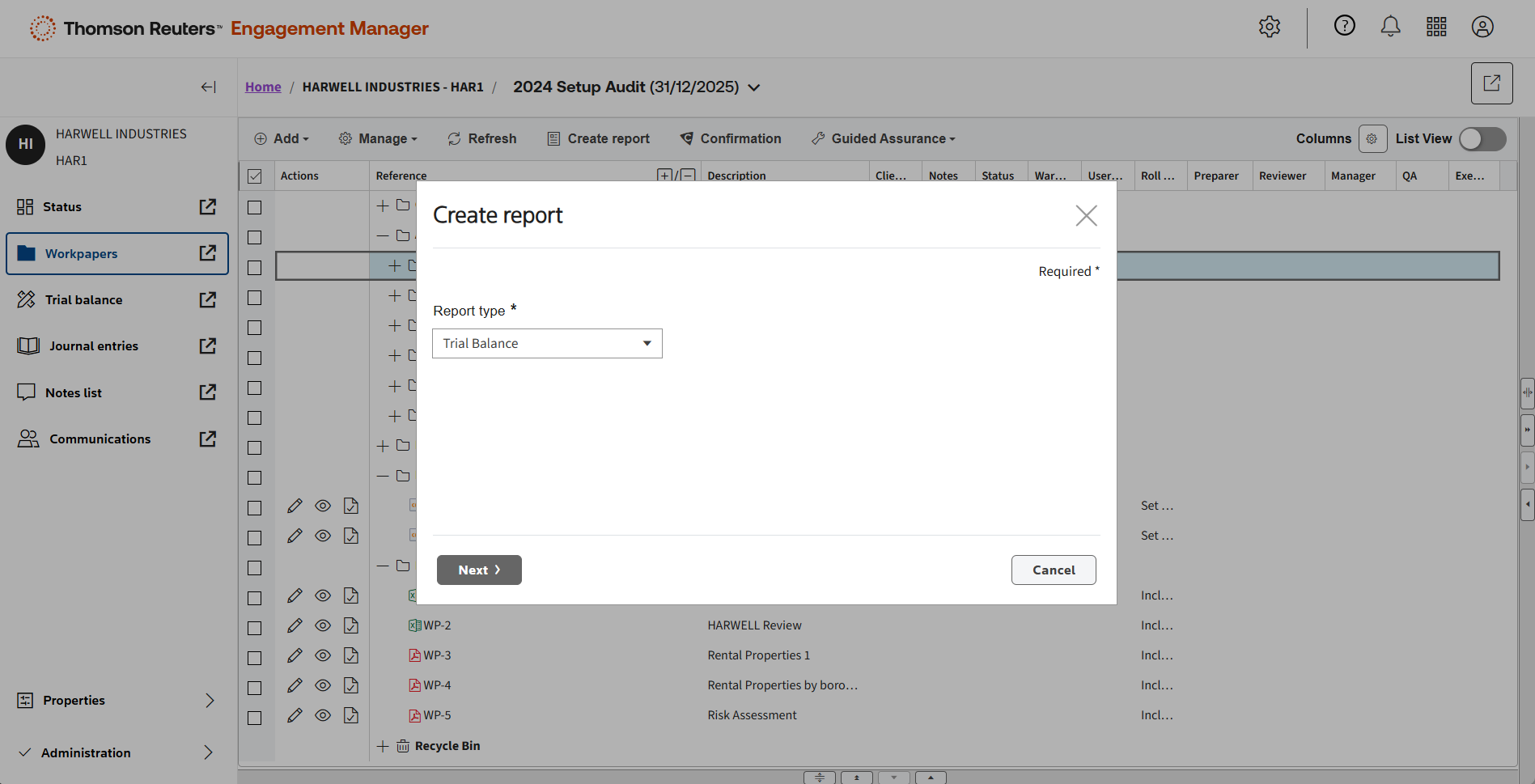Click the Columns settings gear icon
This screenshot has width=1535, height=784.
(x=1372, y=139)
